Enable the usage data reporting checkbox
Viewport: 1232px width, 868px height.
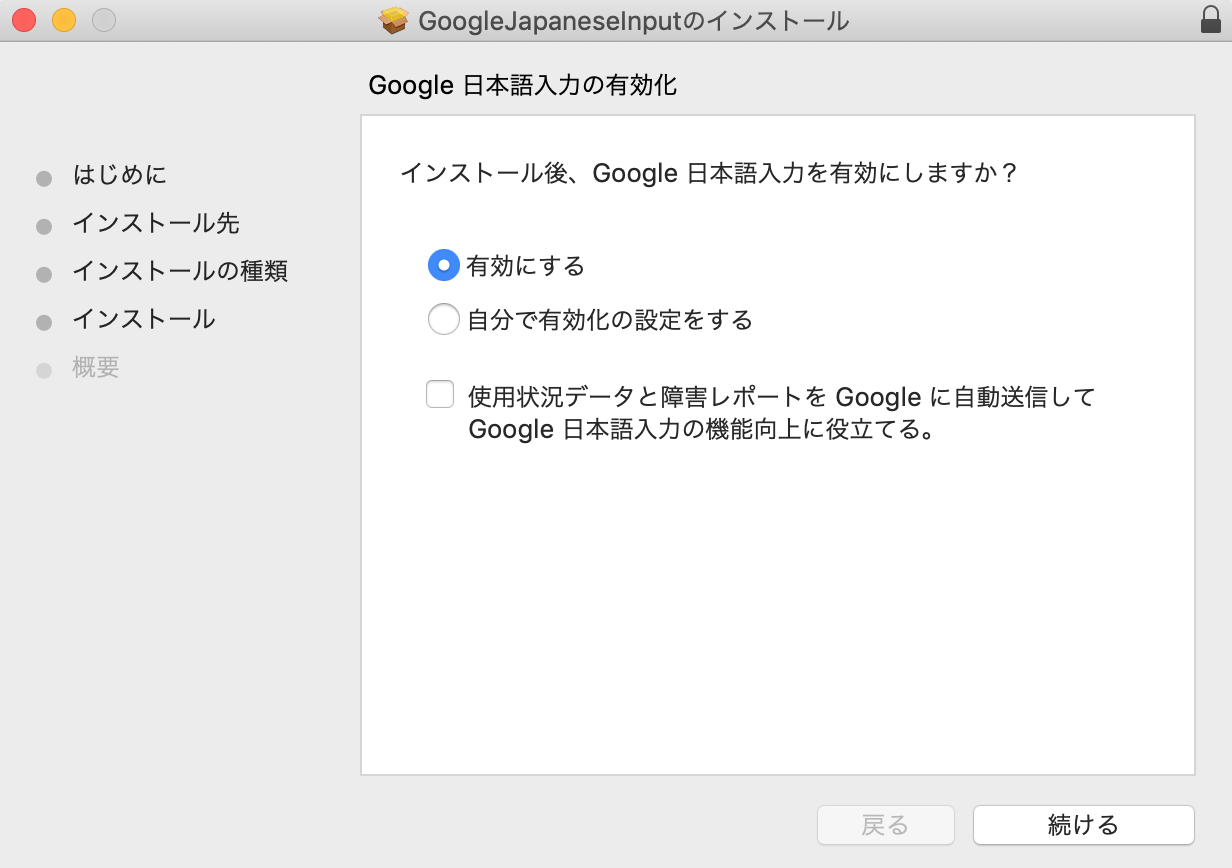point(440,394)
